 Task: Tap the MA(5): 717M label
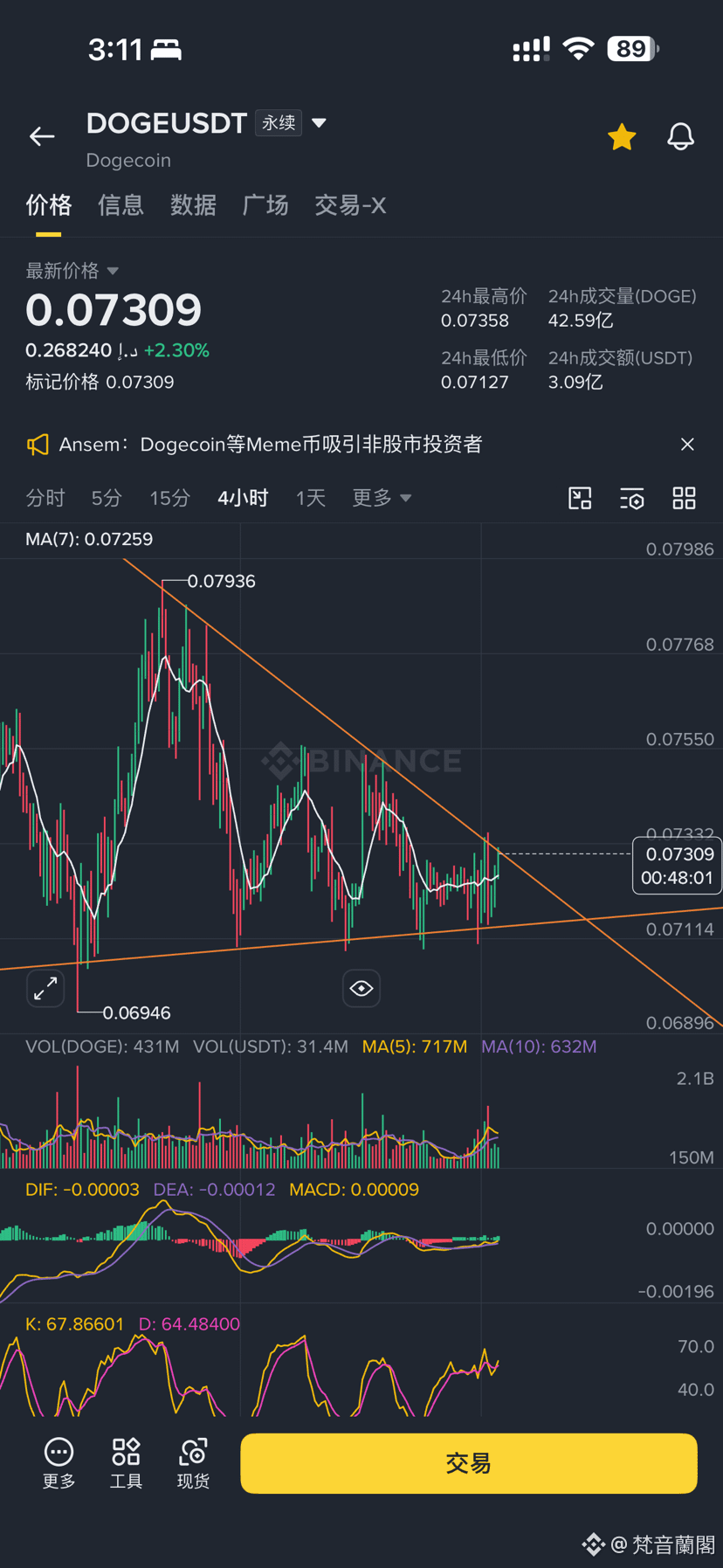click(x=415, y=1046)
